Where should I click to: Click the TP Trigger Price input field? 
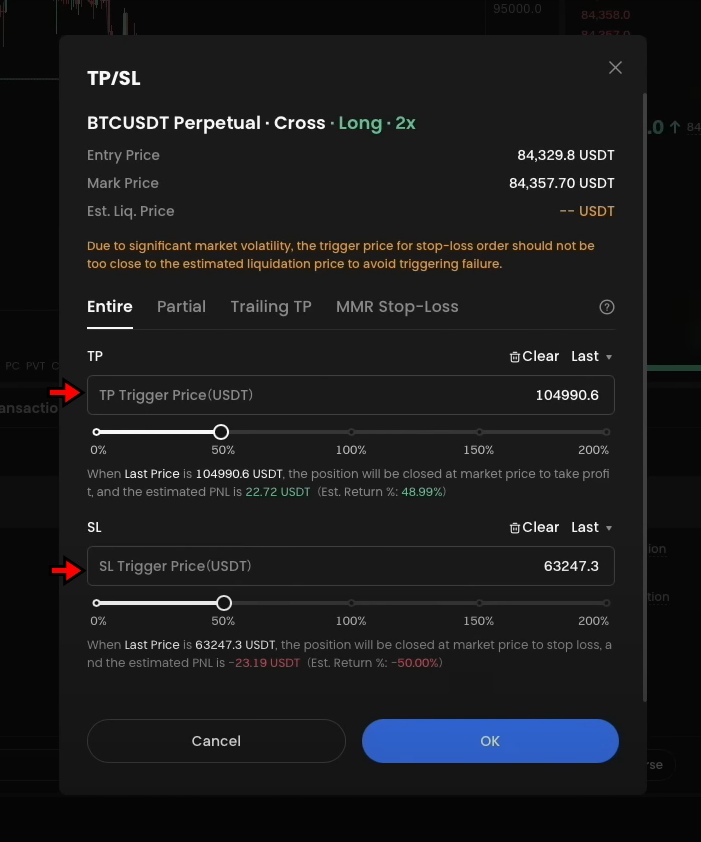pyautogui.click(x=350, y=395)
